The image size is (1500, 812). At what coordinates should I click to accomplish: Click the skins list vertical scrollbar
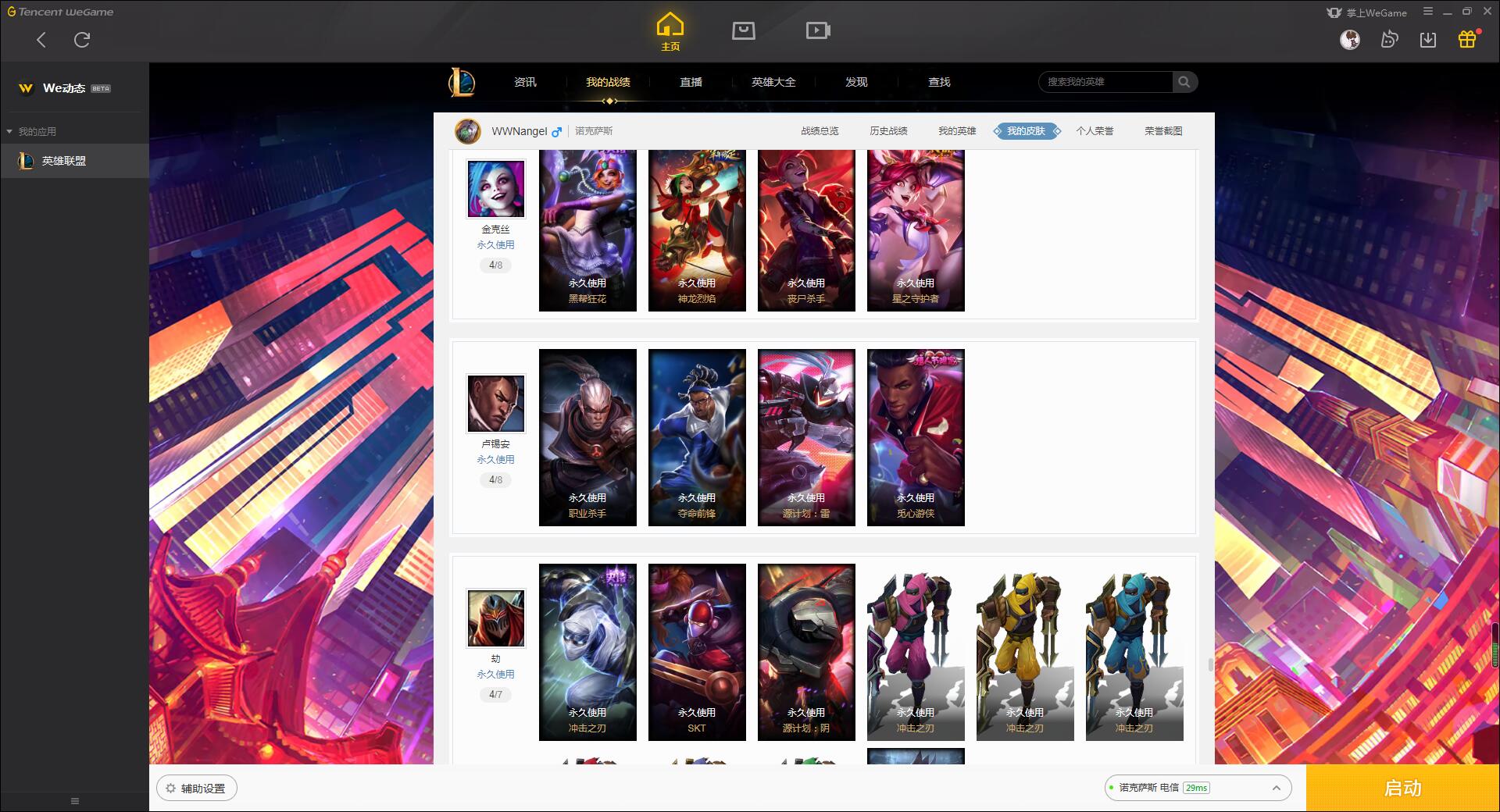tap(1211, 665)
